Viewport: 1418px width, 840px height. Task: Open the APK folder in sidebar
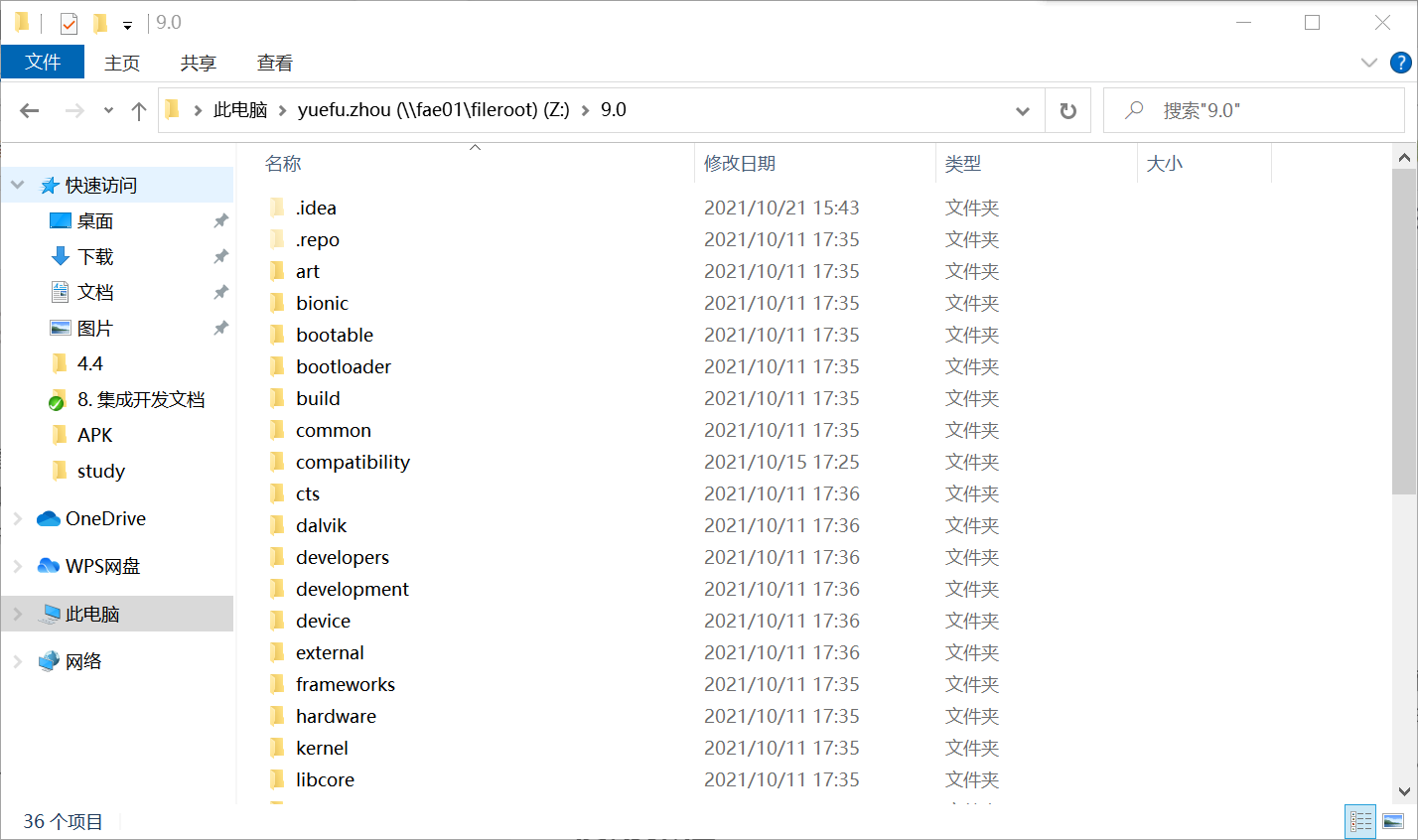(x=95, y=436)
